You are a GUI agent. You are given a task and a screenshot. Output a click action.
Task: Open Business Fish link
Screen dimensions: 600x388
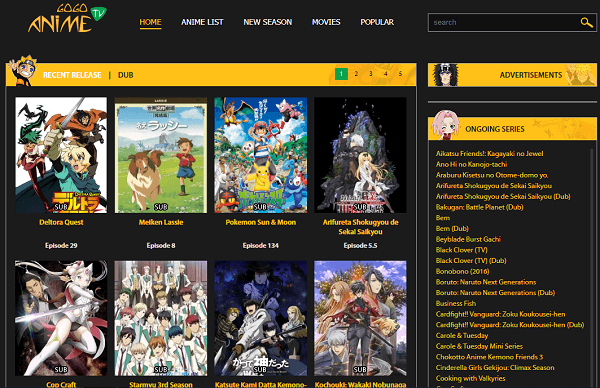[456, 303]
